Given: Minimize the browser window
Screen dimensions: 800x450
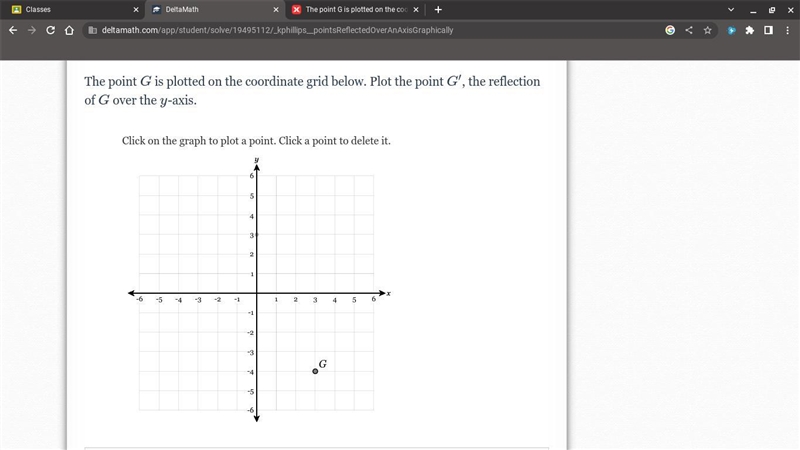Looking at the screenshot, I should (x=753, y=9).
